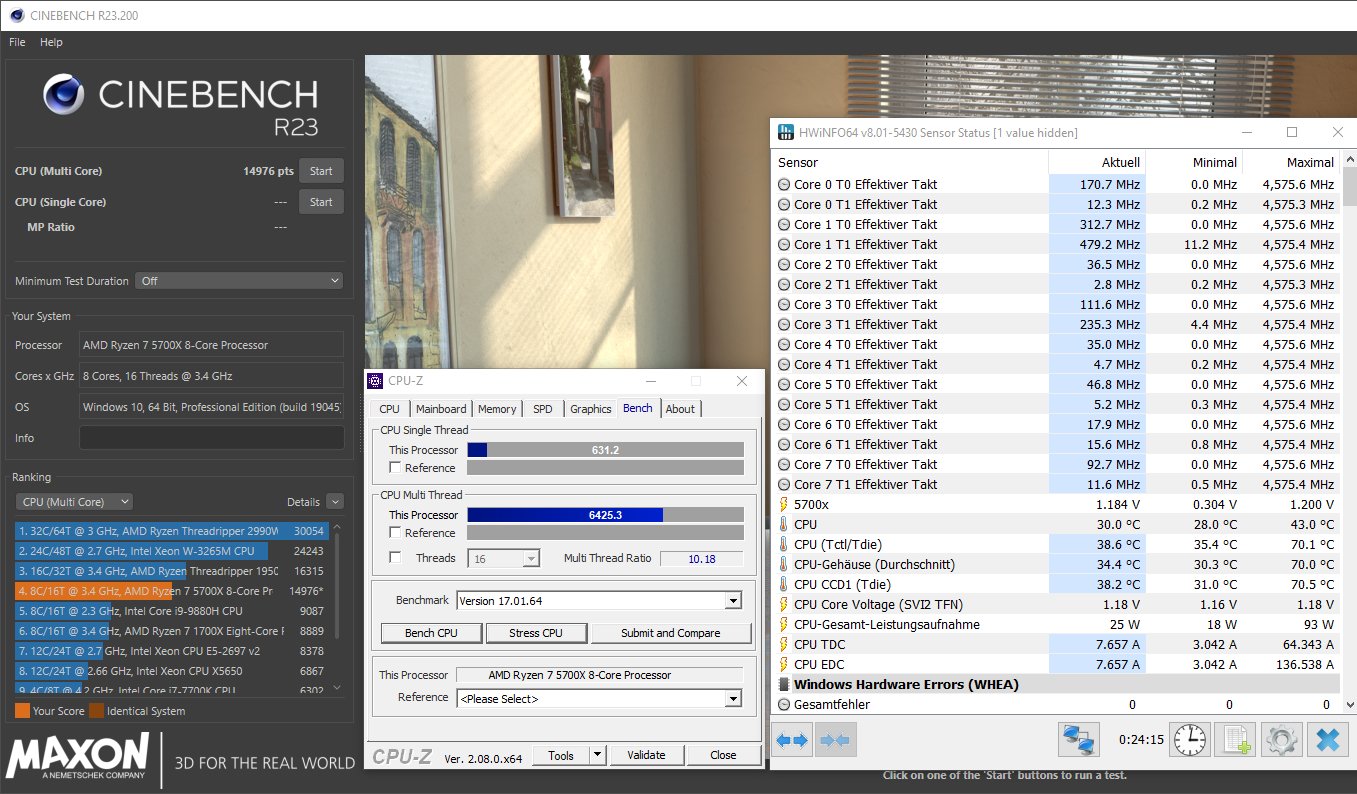Start HWiNFO logging via spreadsheet plus icon
Screen dimensions: 1357x794
(x=1237, y=740)
